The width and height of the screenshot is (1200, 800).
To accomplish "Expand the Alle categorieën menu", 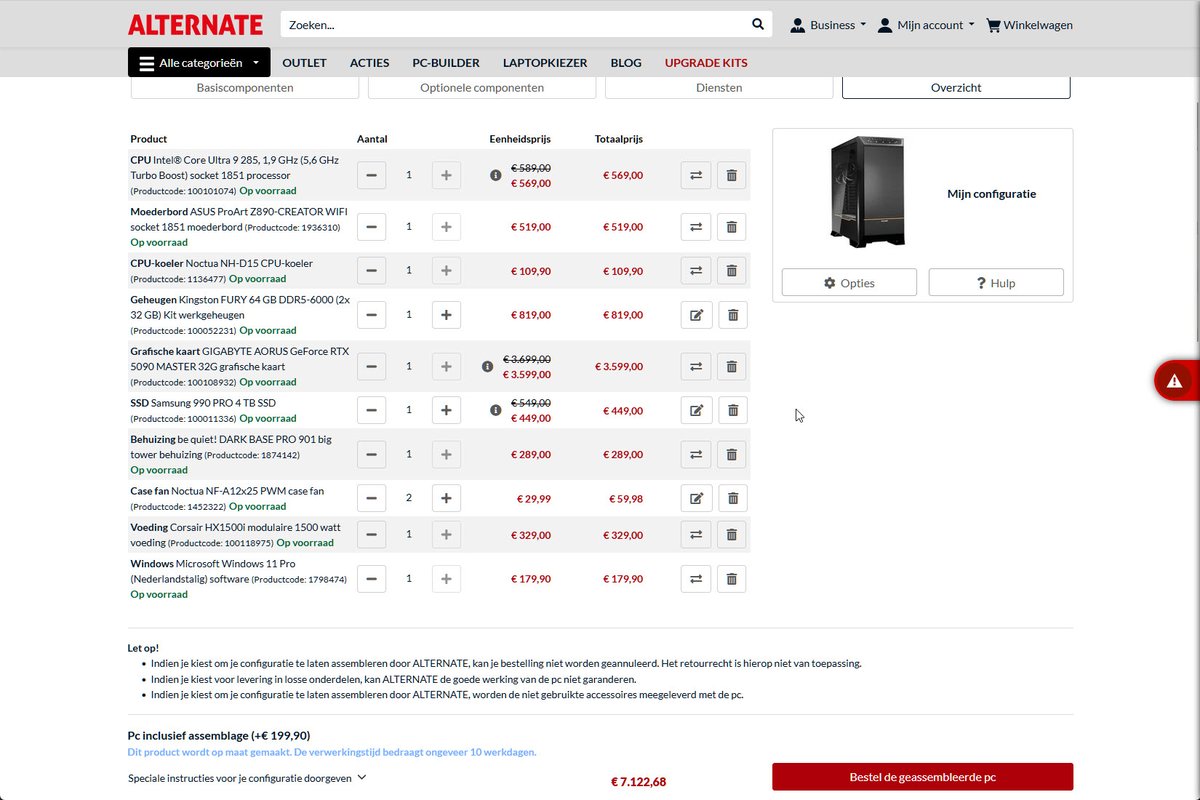I will click(x=199, y=62).
